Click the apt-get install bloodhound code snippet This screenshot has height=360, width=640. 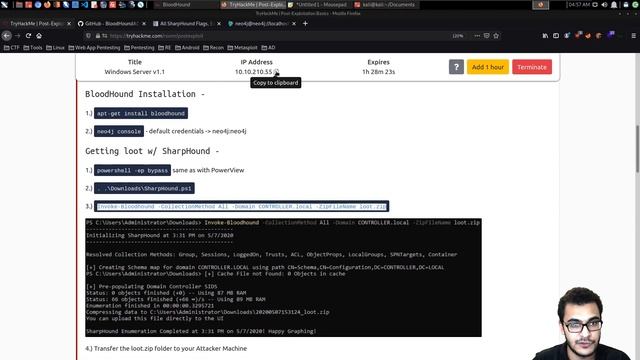point(141,113)
